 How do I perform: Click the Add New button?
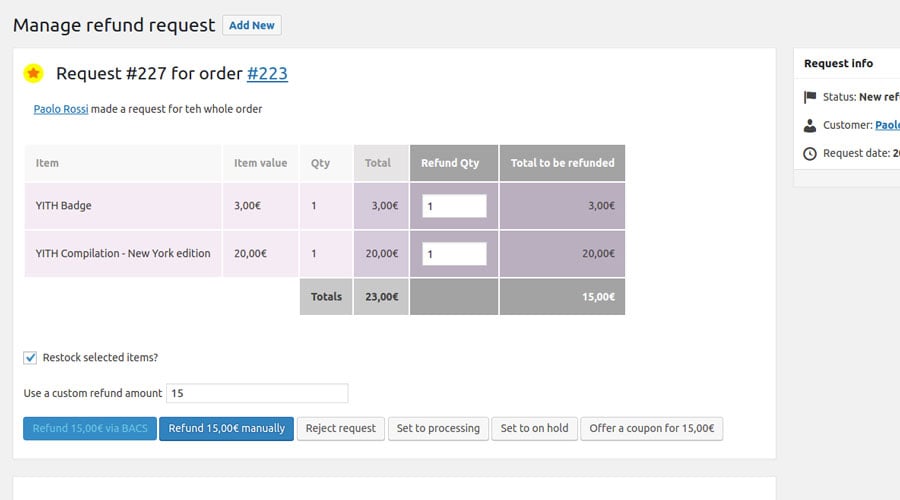click(x=252, y=26)
